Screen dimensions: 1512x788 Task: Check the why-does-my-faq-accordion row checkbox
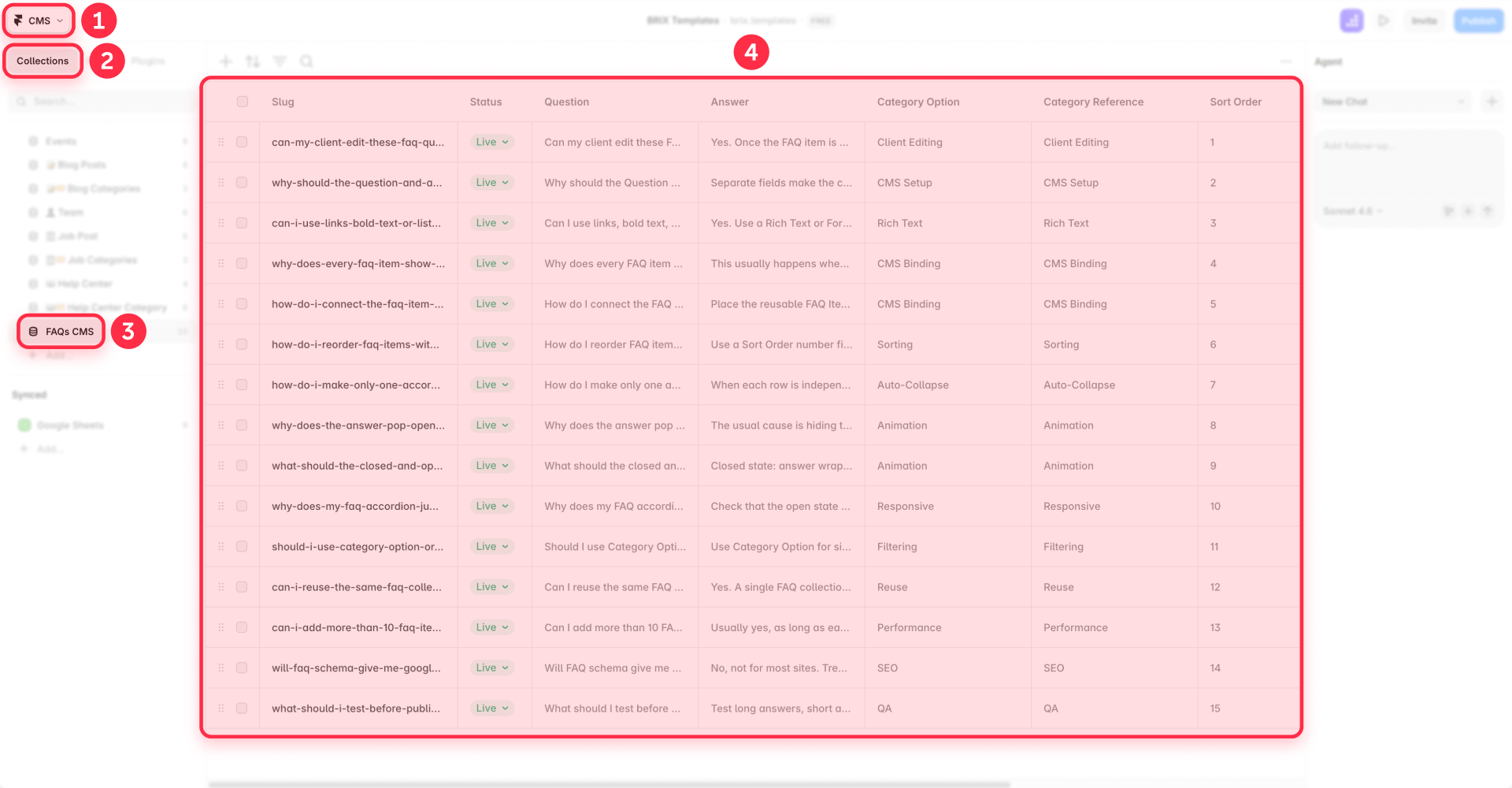point(242,506)
